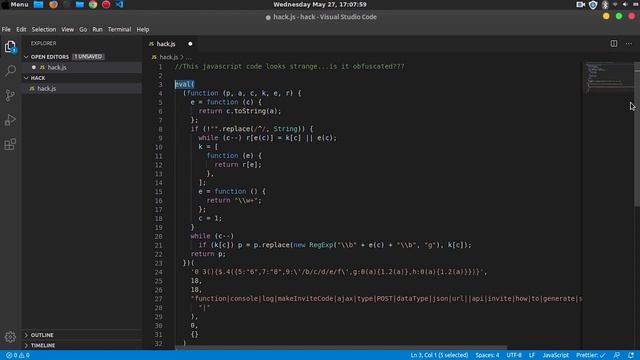640x360 pixels.
Task: Open the Go menu
Action: click(x=83, y=29)
